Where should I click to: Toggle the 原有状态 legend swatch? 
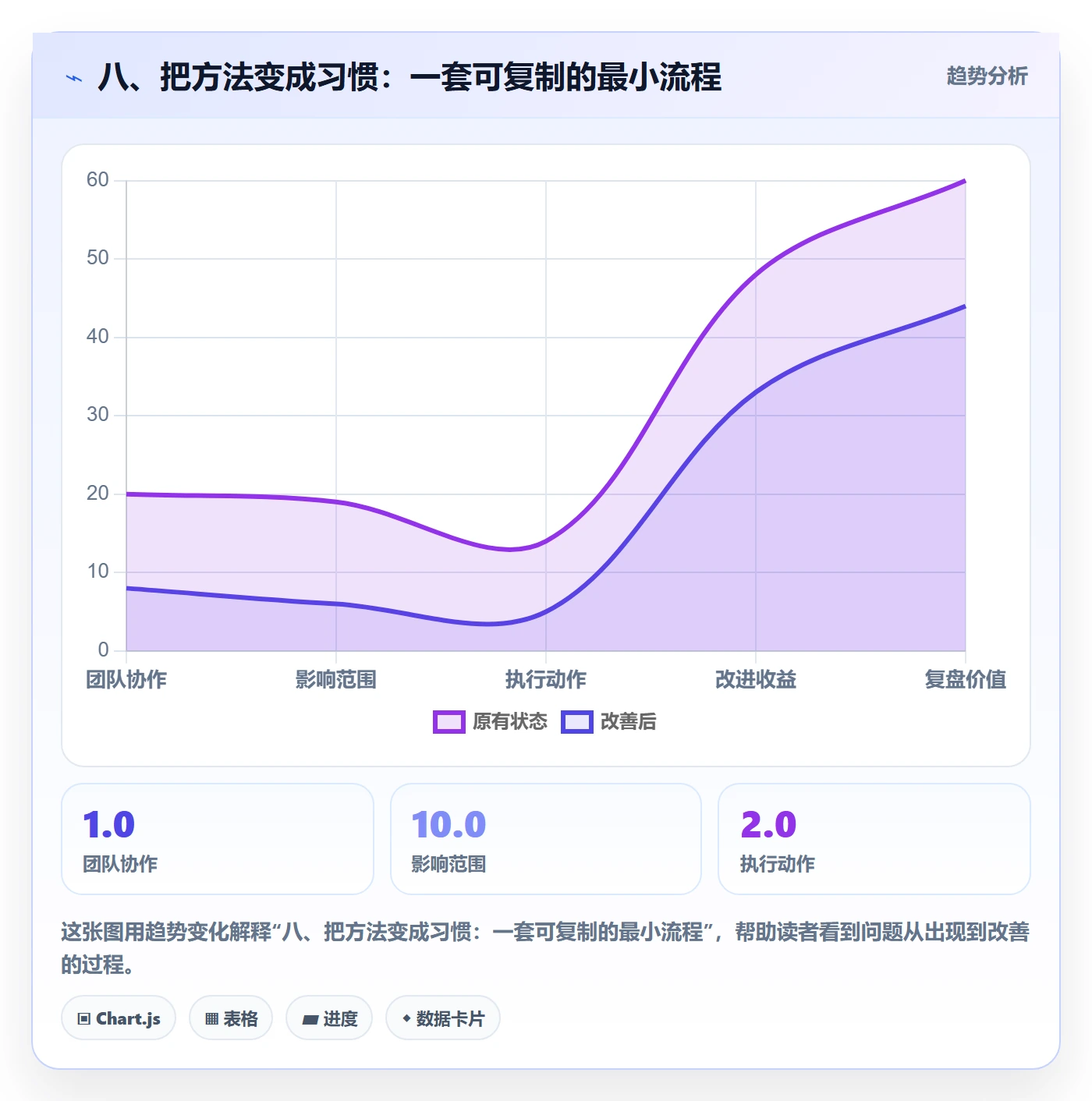pos(449,722)
